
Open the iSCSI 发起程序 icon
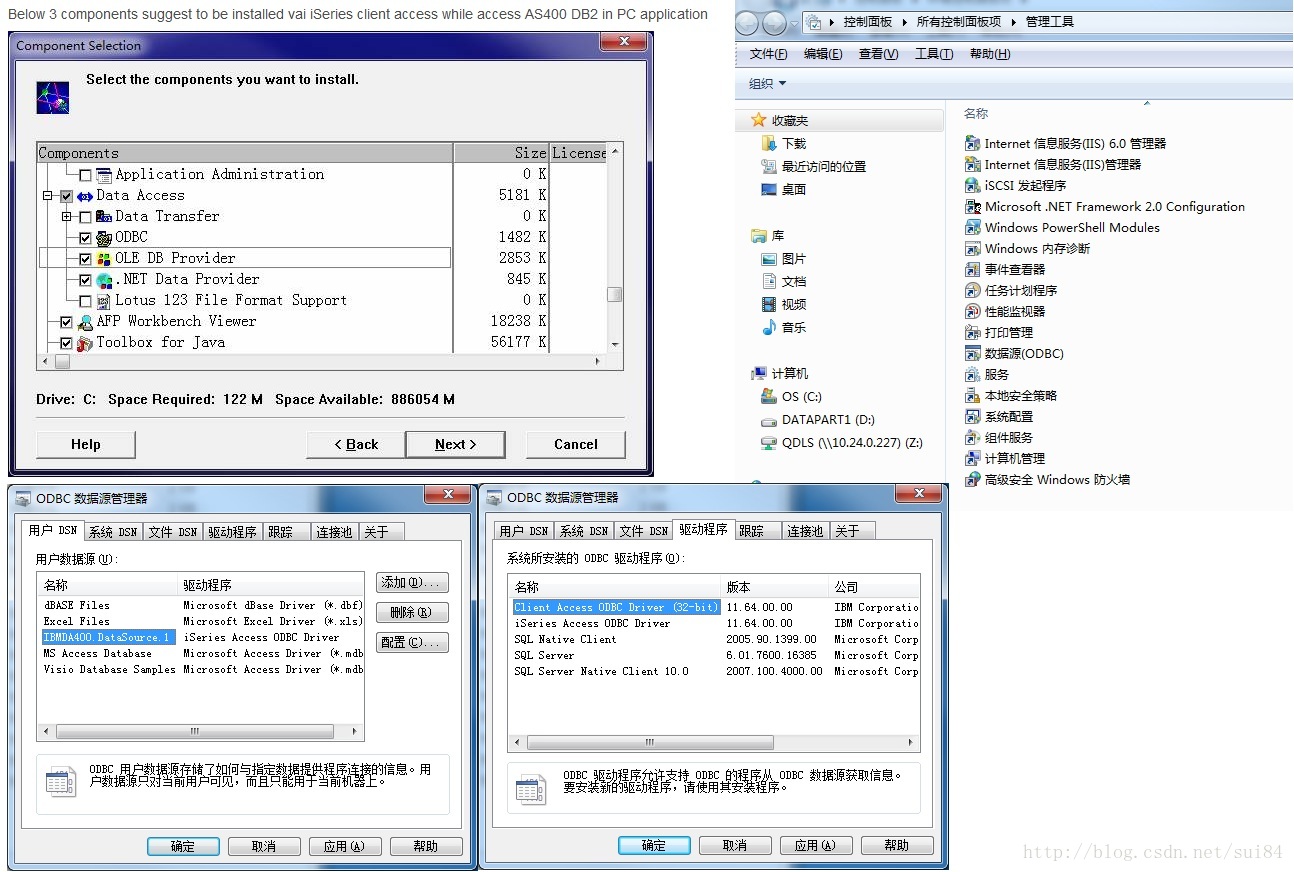972,186
